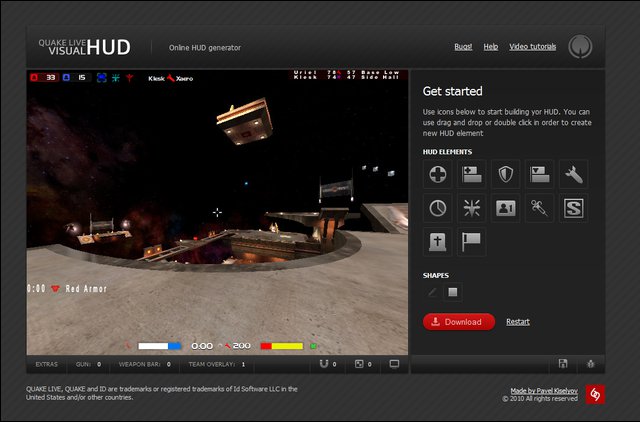Image resolution: width=640 pixels, height=422 pixels.
Task: Select the red team score 33 element
Action: tap(44, 78)
